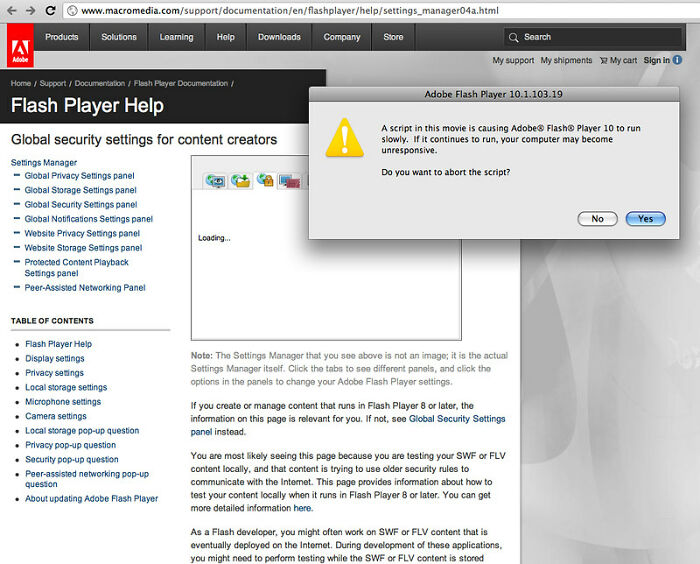The height and width of the screenshot is (564, 700).
Task: Open Website Privacy Settings panel link
Action: (83, 233)
